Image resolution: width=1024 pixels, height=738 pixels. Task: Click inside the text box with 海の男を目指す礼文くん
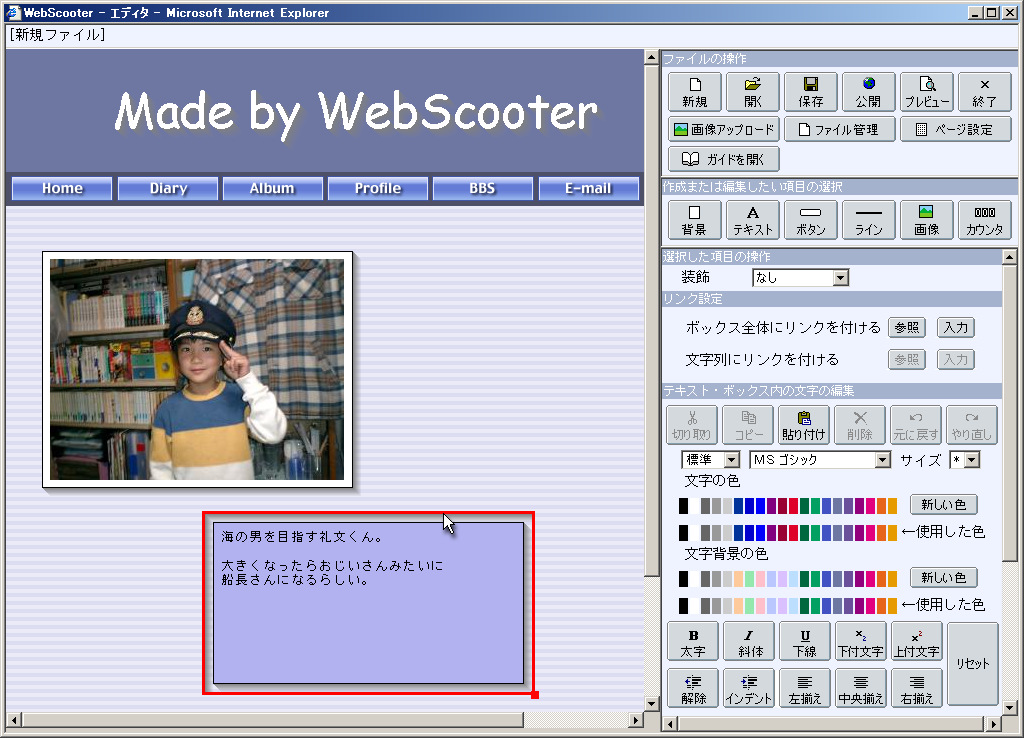pos(368,603)
